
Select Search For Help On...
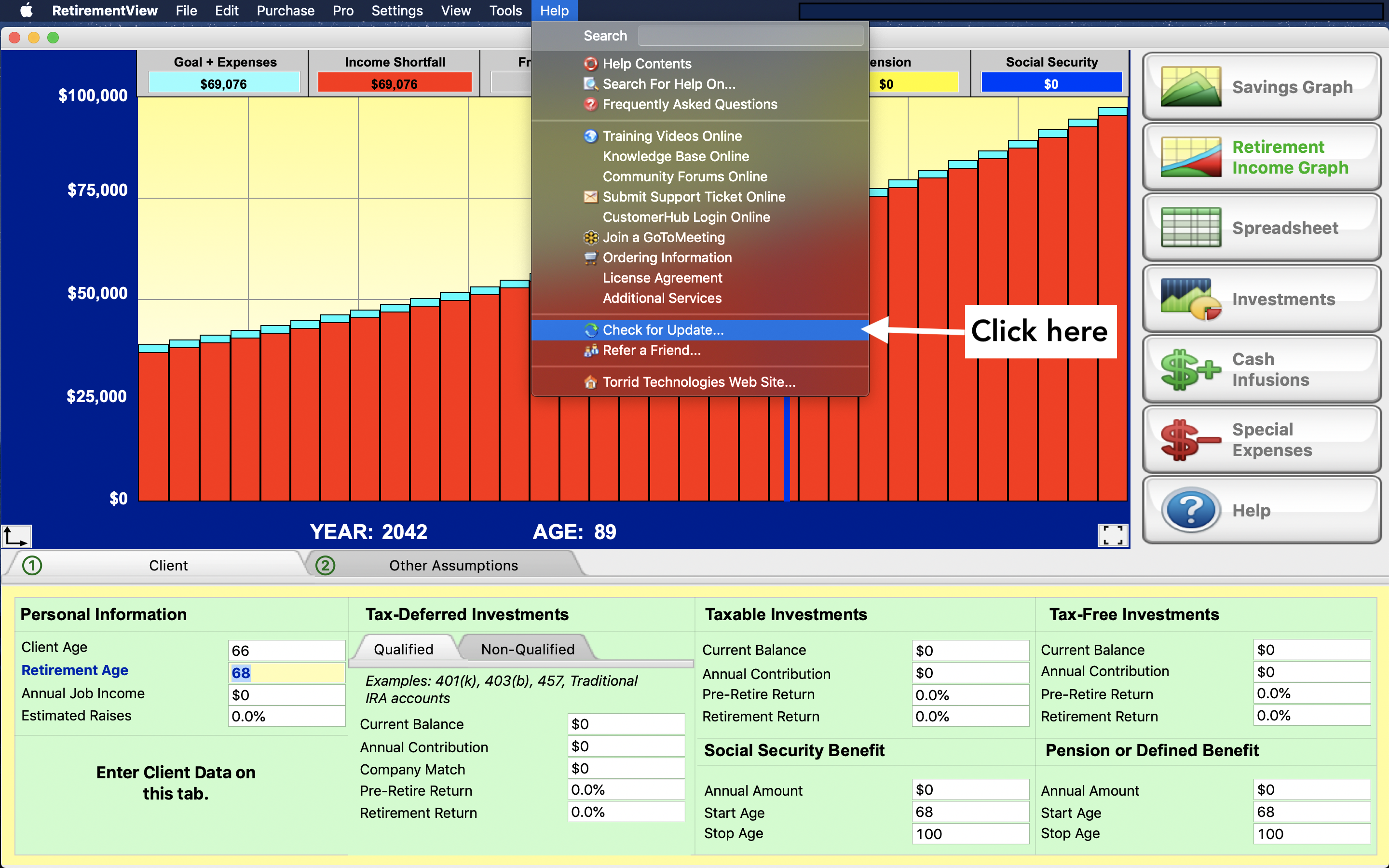click(700, 84)
